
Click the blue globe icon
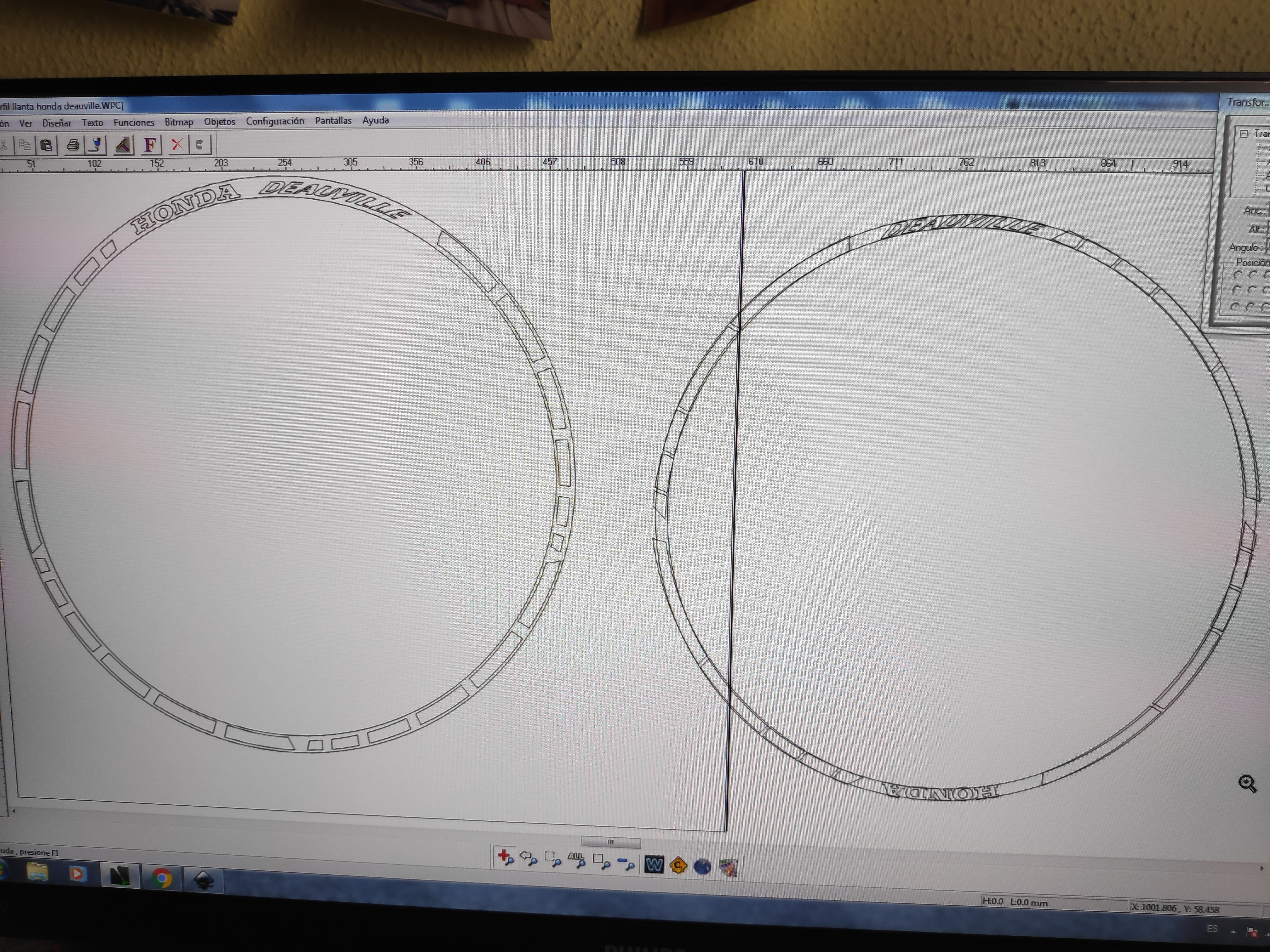702,866
